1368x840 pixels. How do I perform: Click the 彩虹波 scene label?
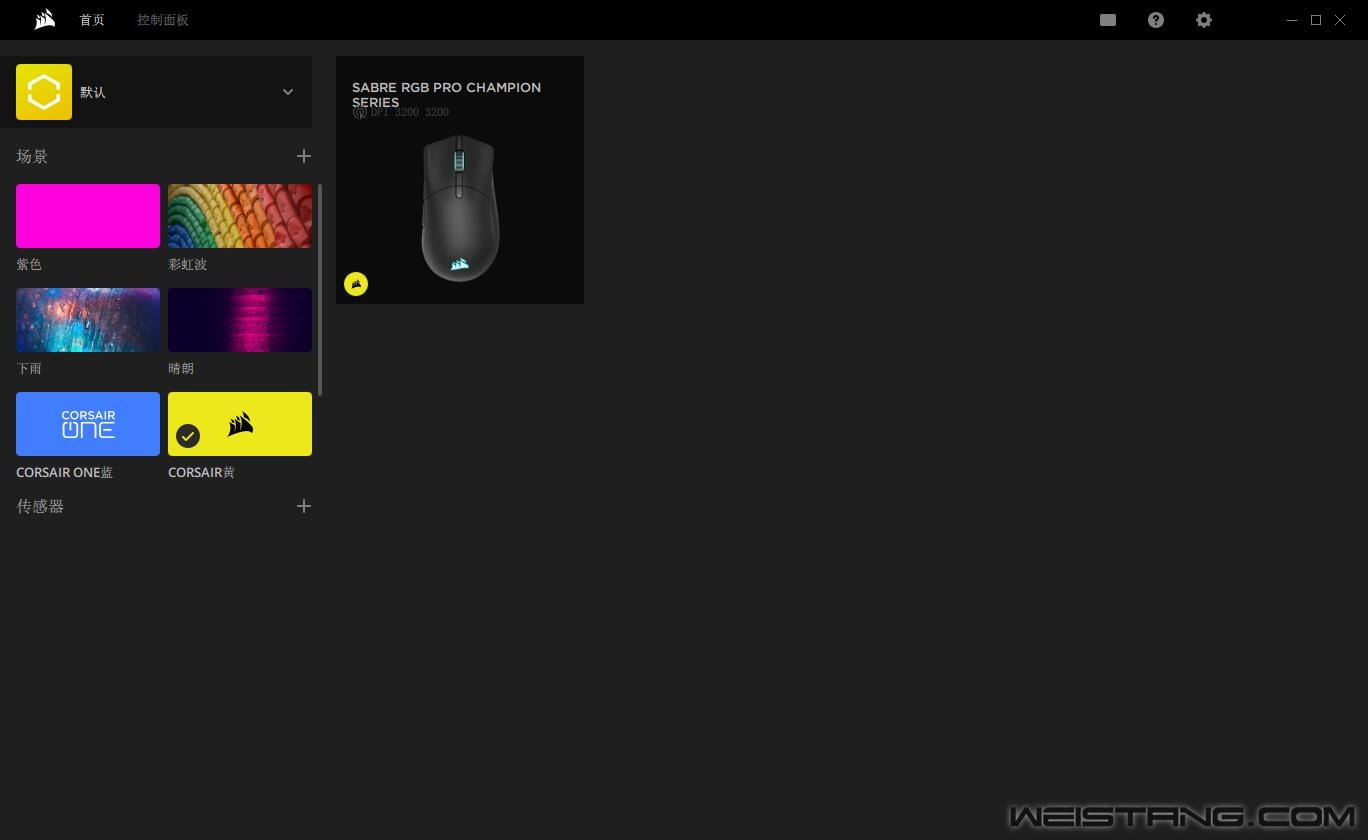click(188, 265)
